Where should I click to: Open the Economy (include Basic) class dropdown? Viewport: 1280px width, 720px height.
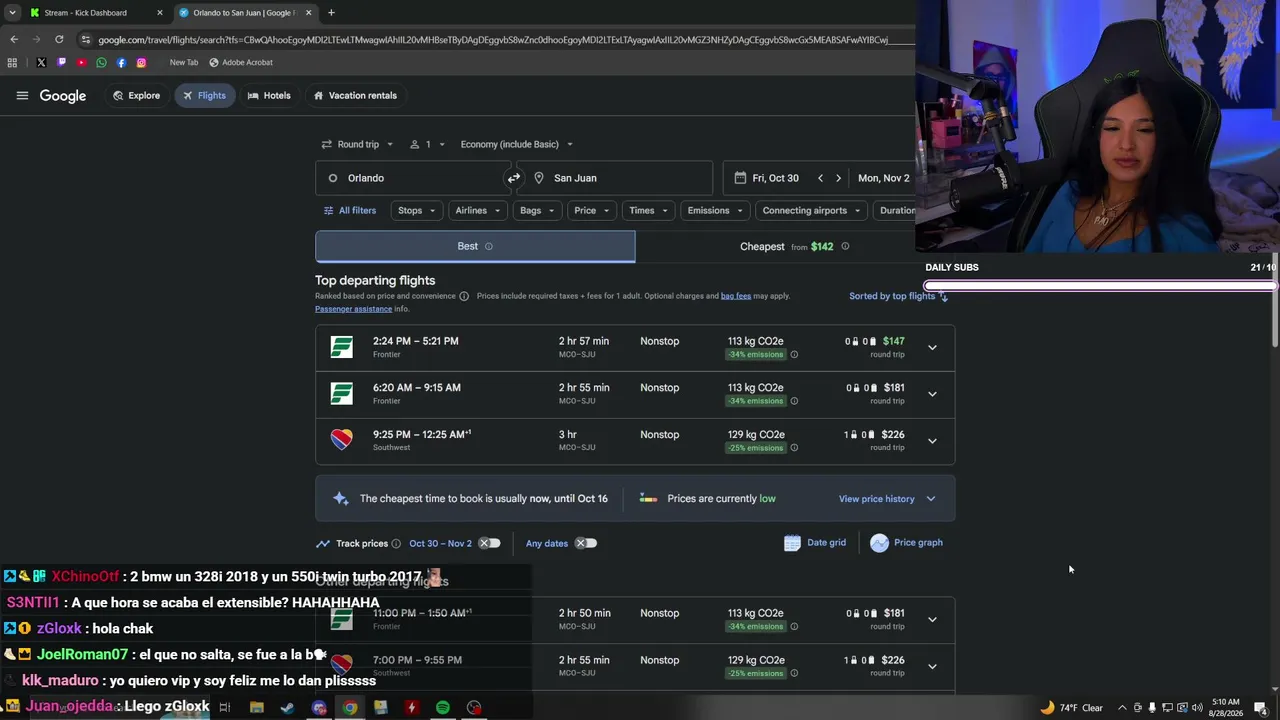517,145
